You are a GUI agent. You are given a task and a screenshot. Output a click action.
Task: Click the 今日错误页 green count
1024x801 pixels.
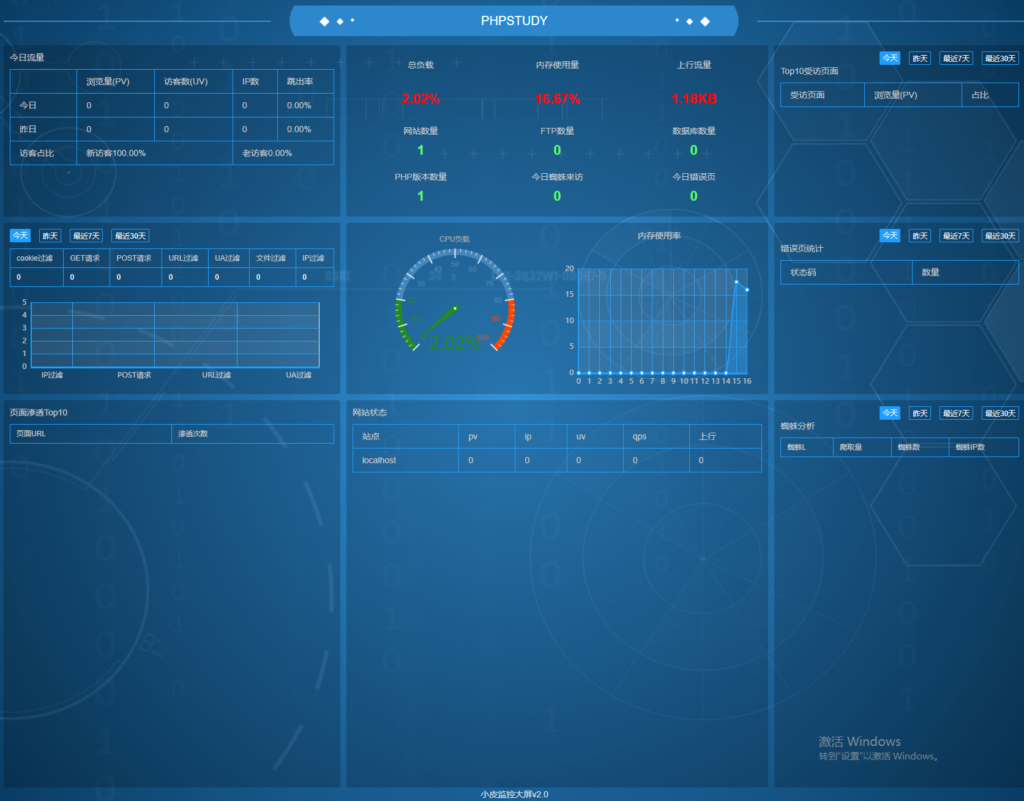click(694, 196)
